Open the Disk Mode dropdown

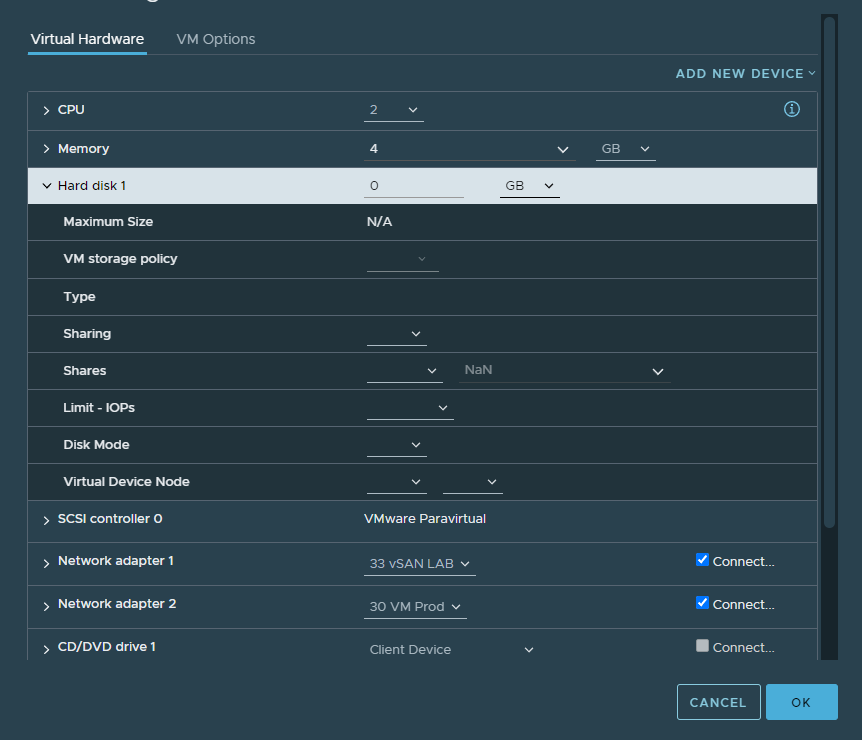[x=396, y=445]
